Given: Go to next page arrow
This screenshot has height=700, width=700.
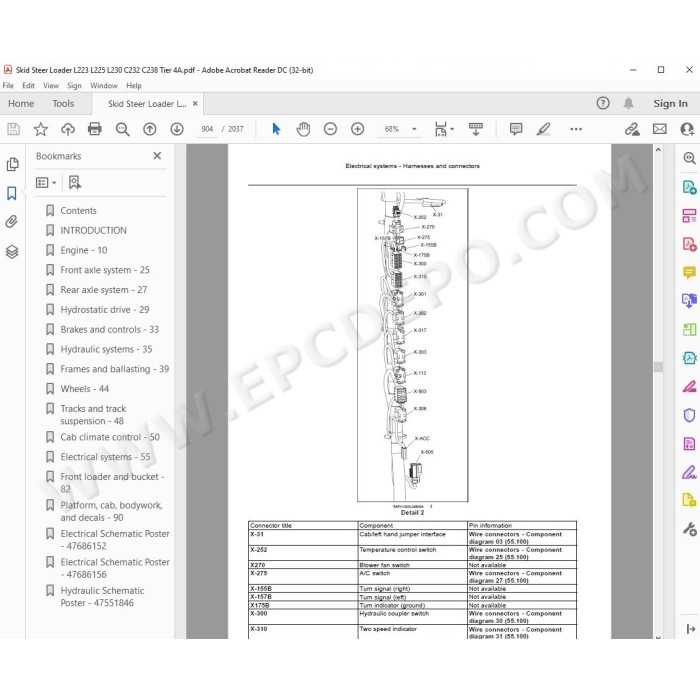Looking at the screenshot, I should (x=177, y=129).
